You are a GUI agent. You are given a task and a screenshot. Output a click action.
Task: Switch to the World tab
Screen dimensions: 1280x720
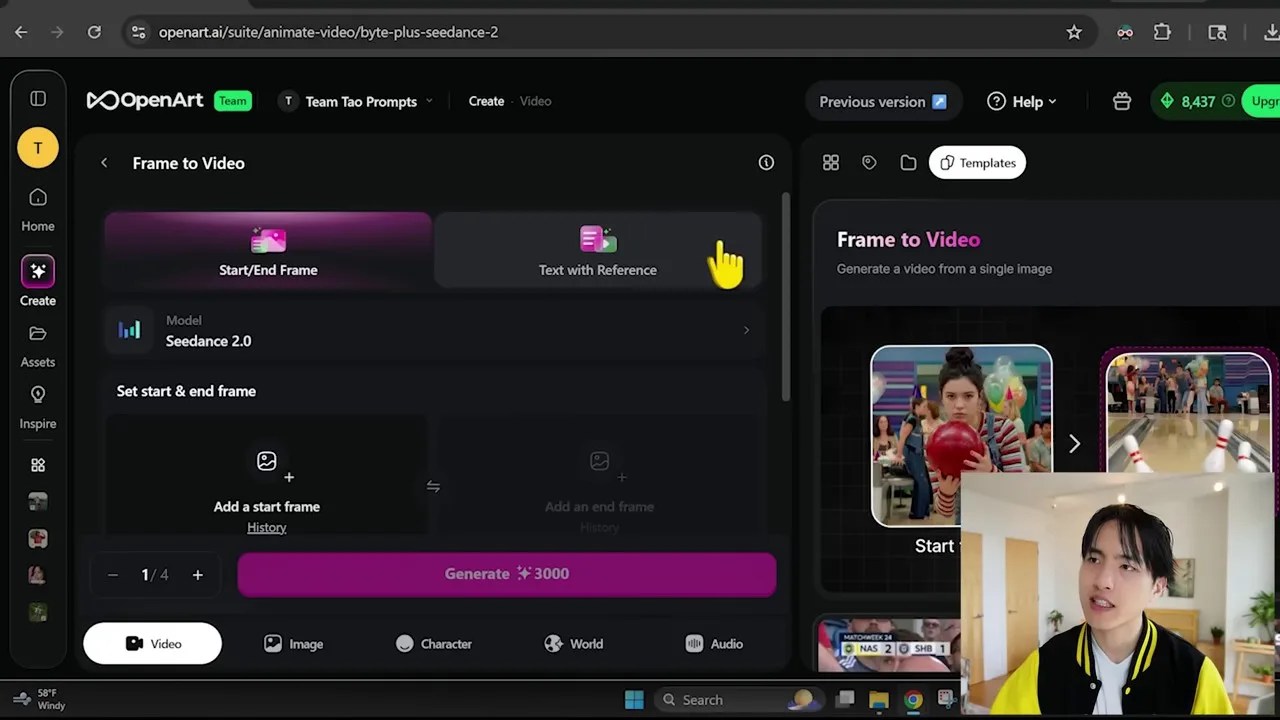[573, 644]
